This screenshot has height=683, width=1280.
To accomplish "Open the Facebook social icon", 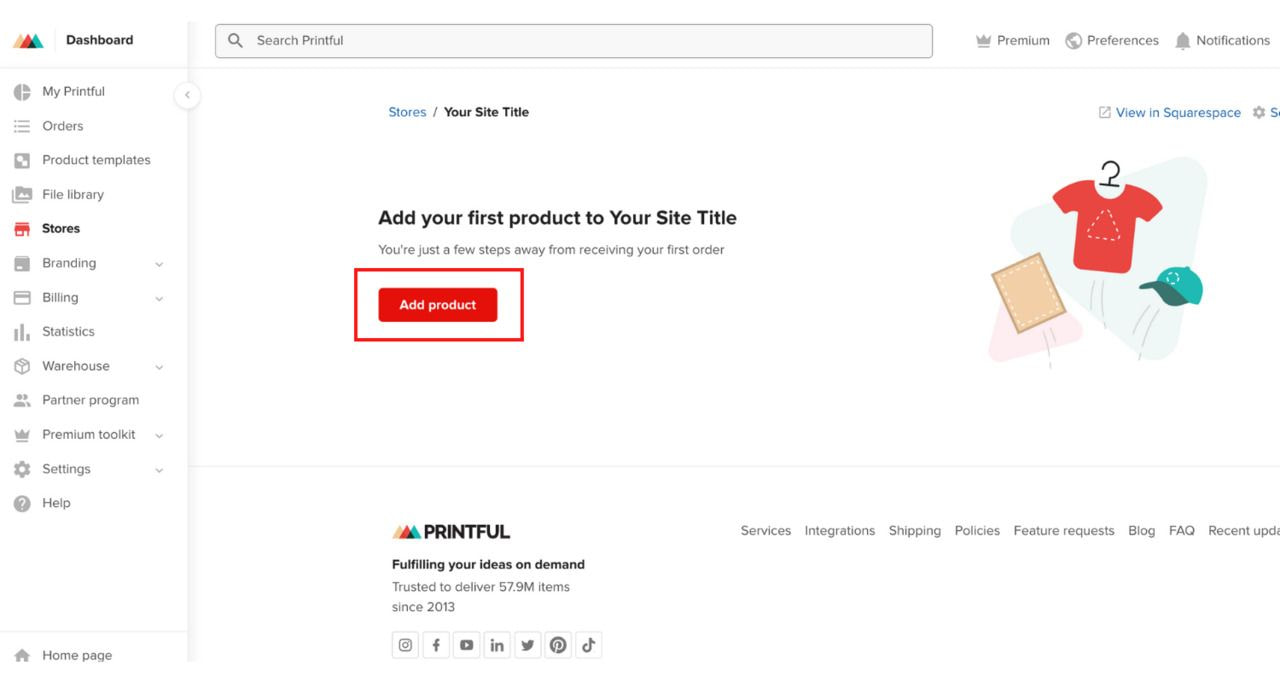I will click(436, 645).
